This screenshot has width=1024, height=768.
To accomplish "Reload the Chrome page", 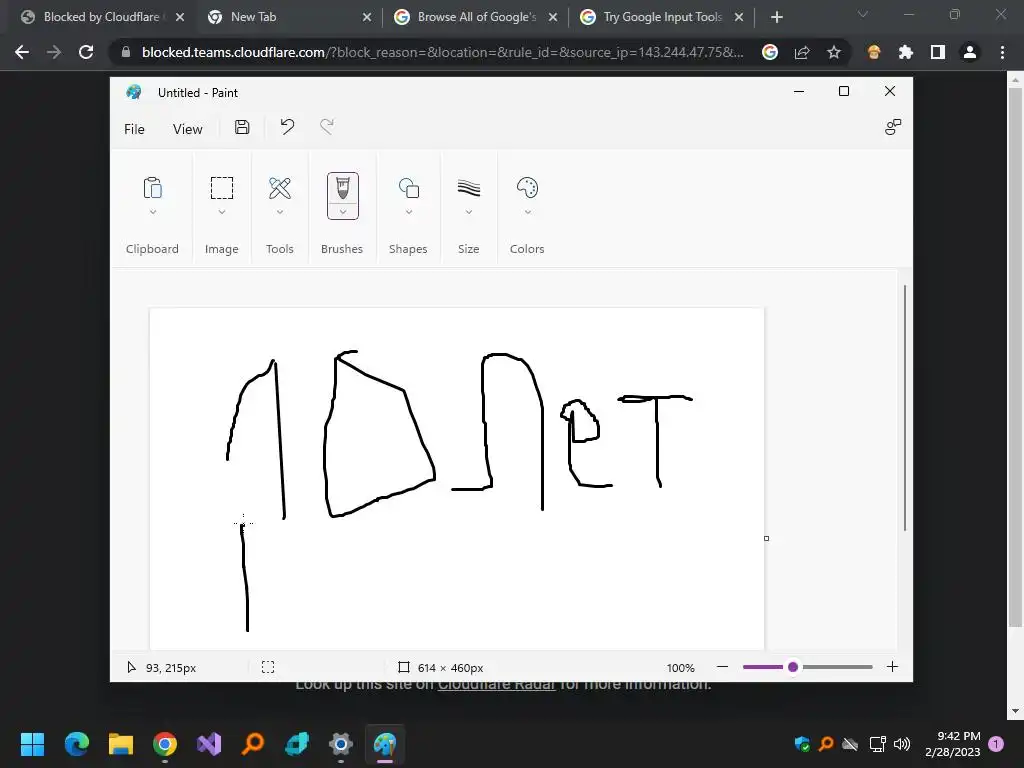I will point(86,52).
